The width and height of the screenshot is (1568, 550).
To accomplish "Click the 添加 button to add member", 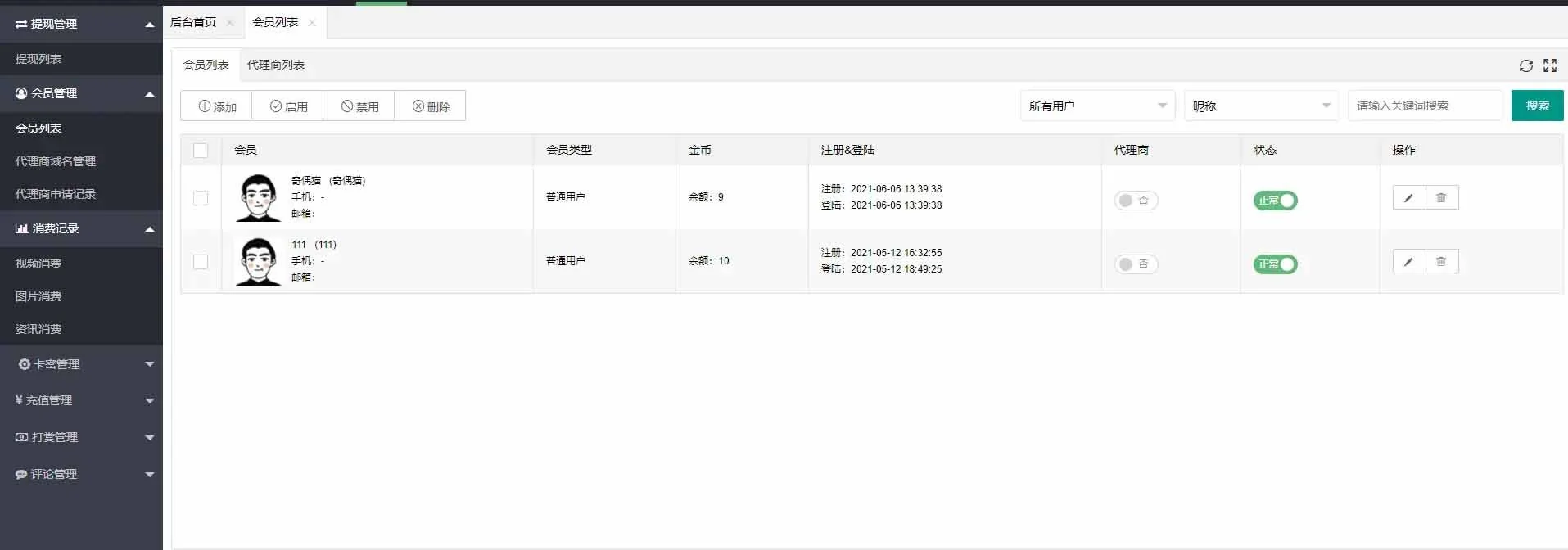I will point(217,106).
